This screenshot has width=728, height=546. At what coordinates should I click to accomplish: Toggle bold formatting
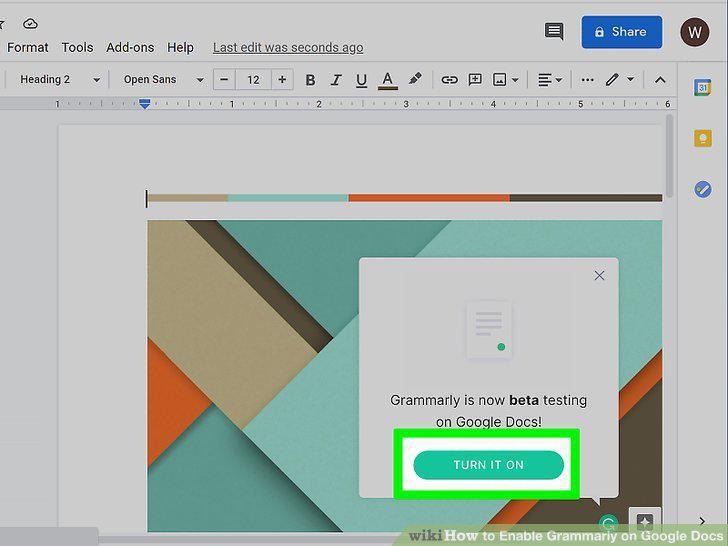tap(310, 80)
